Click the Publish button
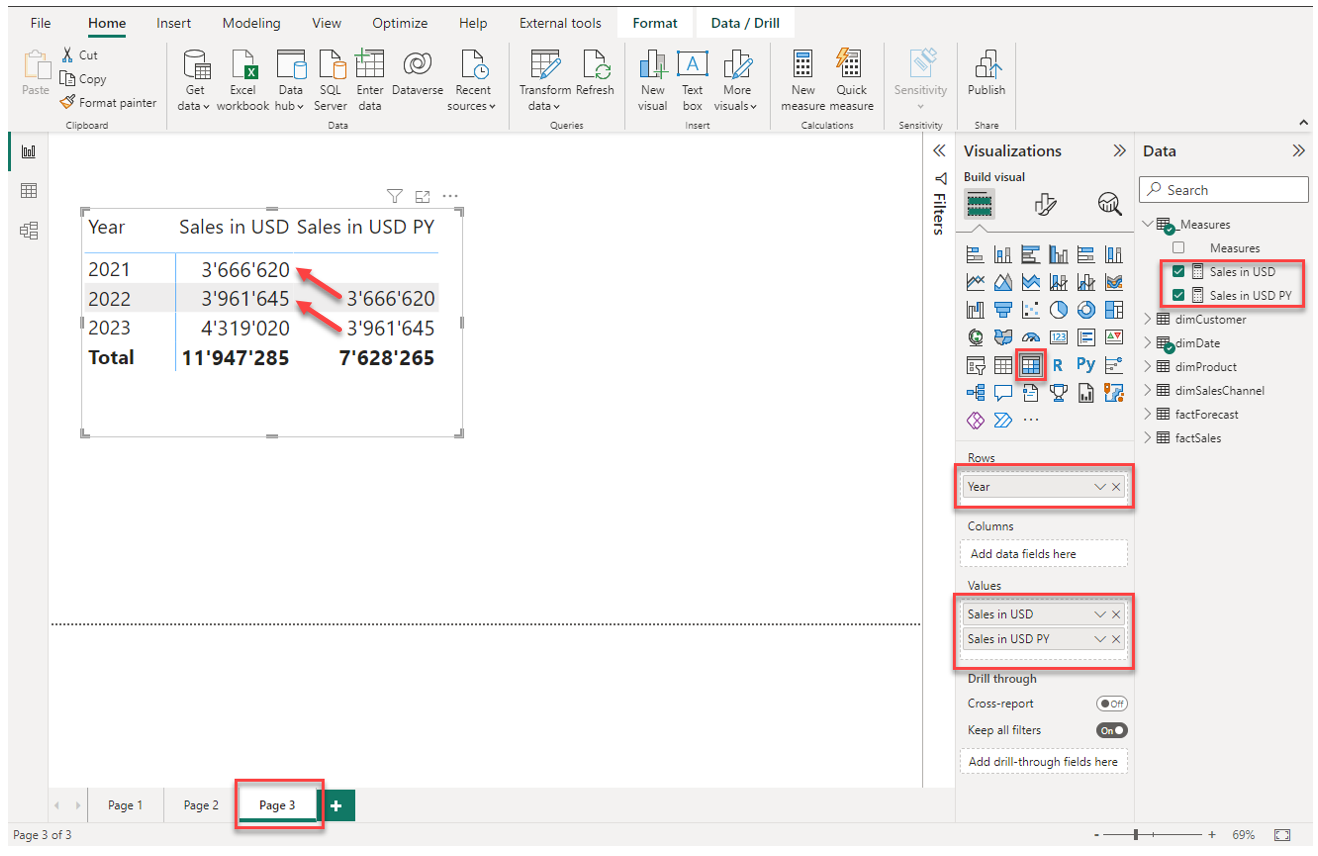 coord(986,74)
